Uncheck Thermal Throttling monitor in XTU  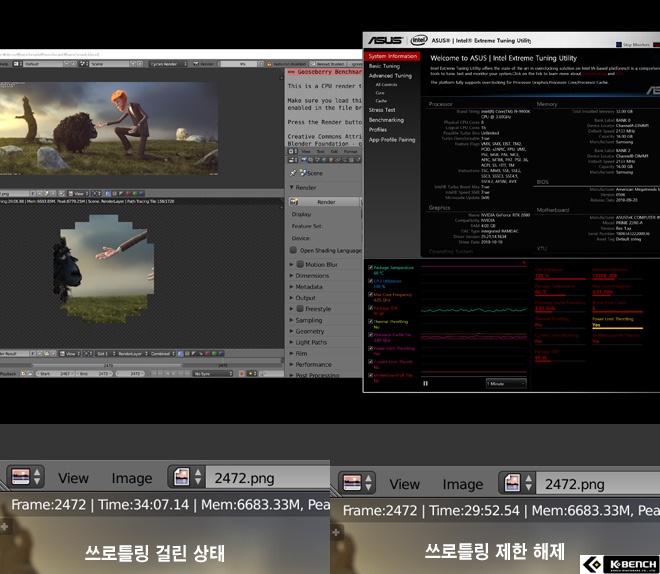[370, 322]
